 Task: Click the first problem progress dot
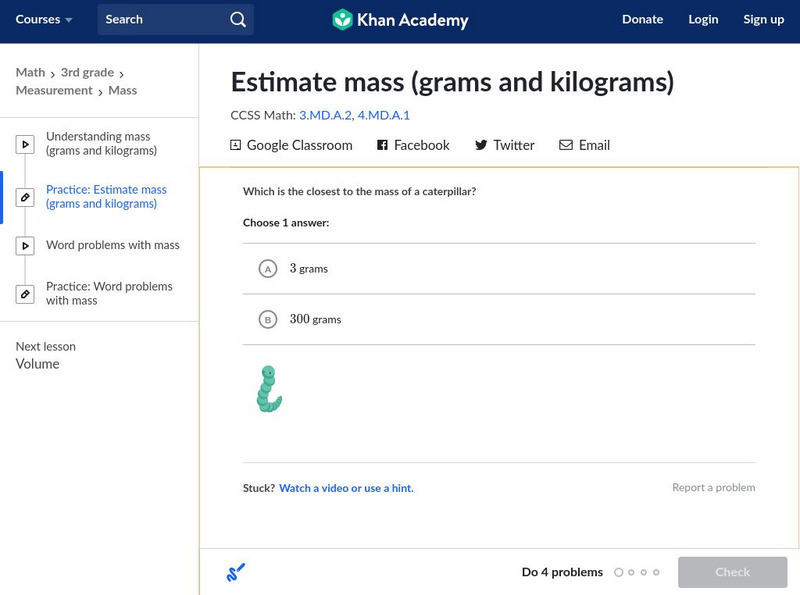[619, 573]
